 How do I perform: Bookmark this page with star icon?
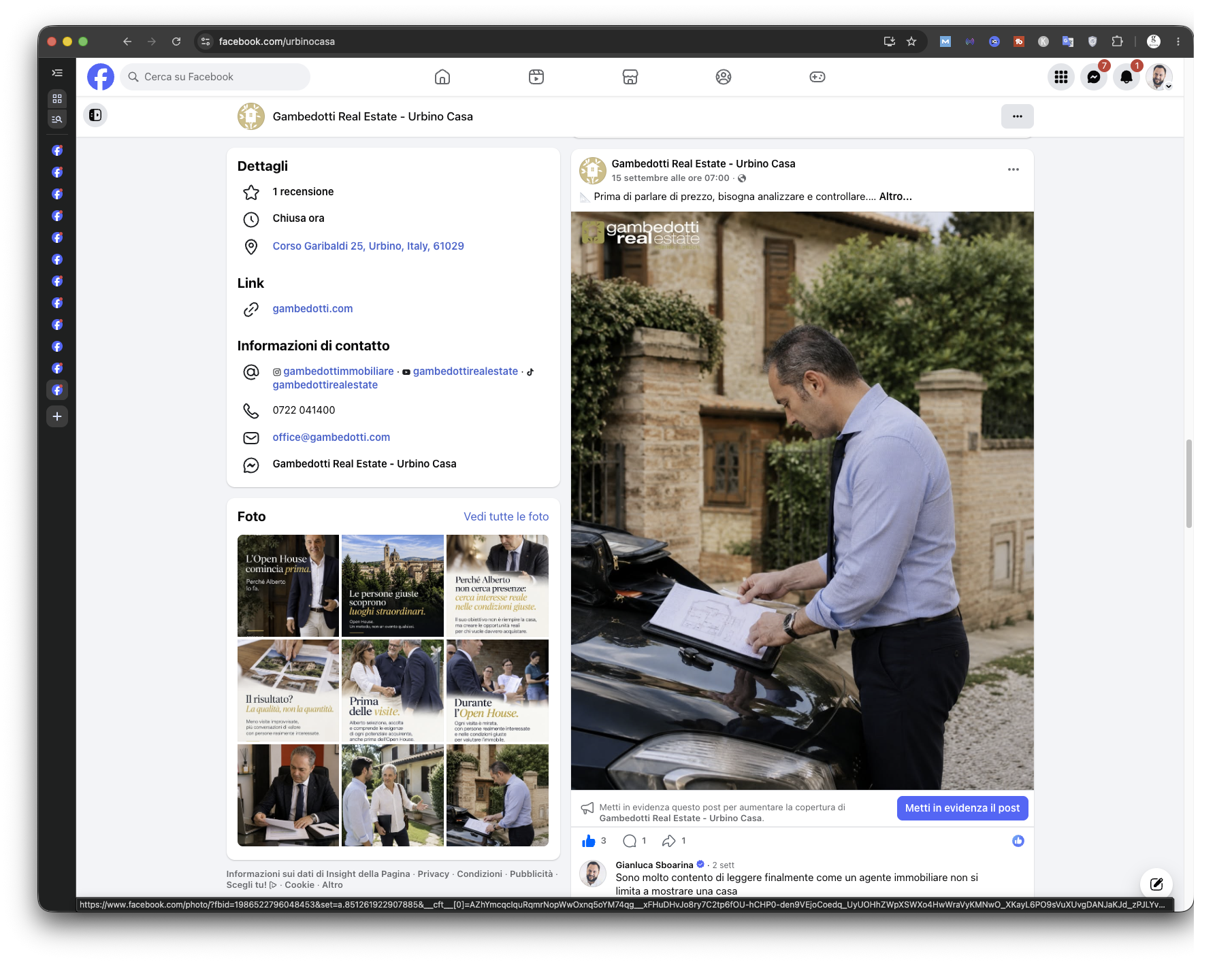point(911,42)
